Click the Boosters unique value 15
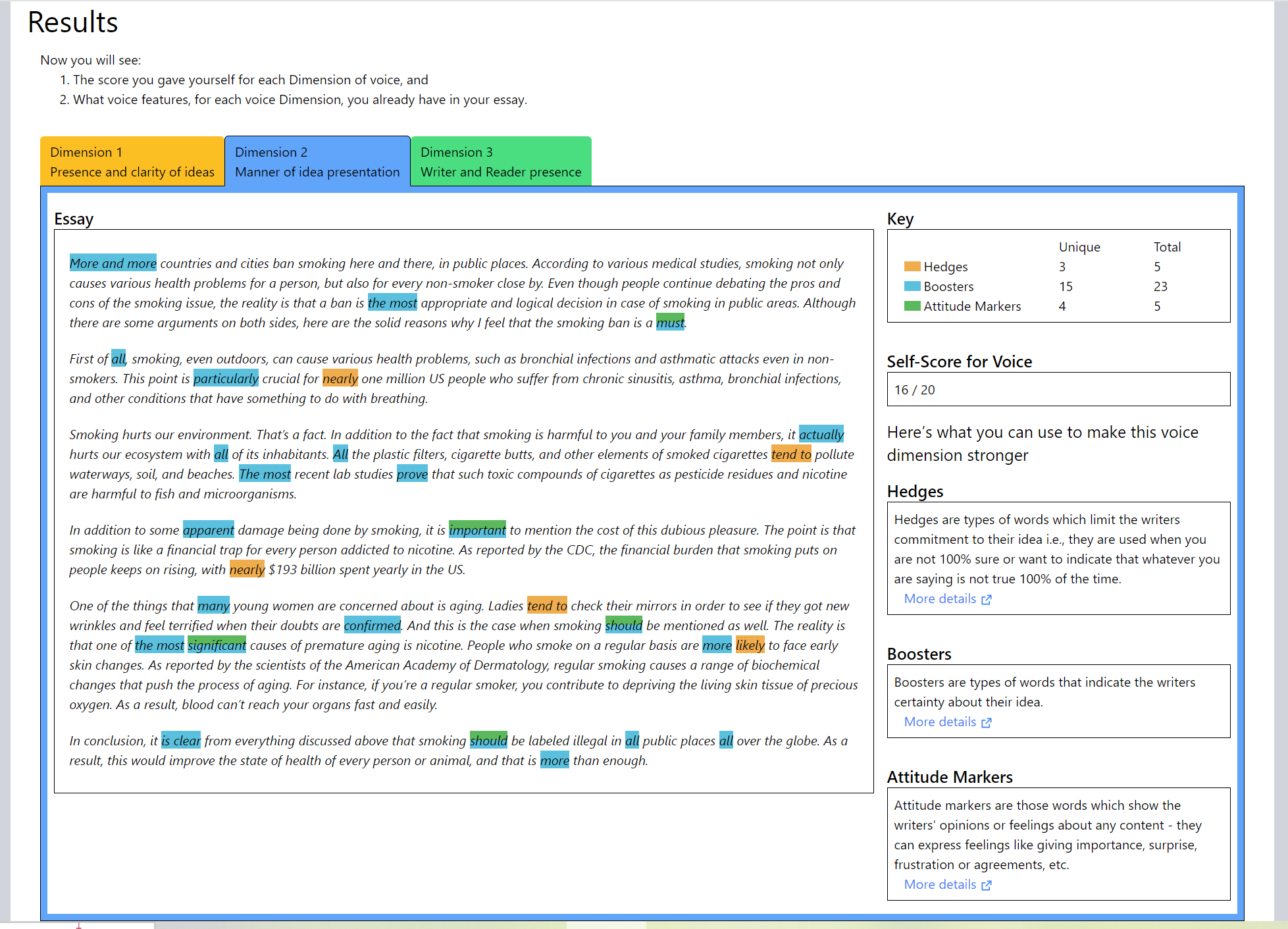The height and width of the screenshot is (929, 1288). [x=1066, y=286]
